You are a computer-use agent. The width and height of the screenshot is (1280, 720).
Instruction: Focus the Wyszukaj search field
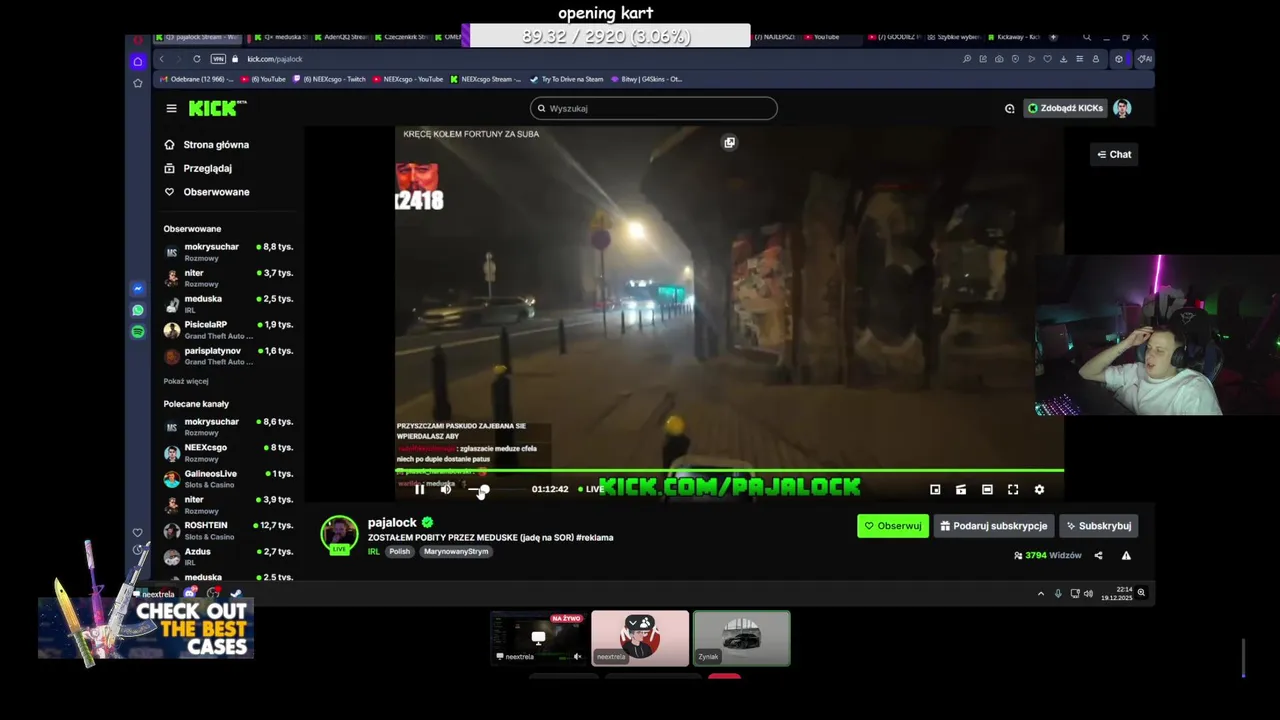653,108
